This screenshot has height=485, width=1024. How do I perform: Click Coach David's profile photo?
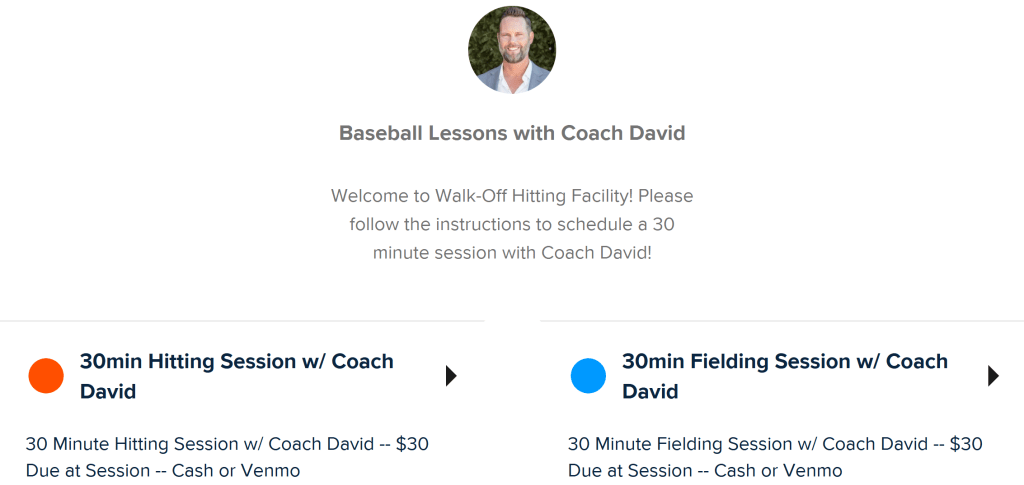point(512,50)
